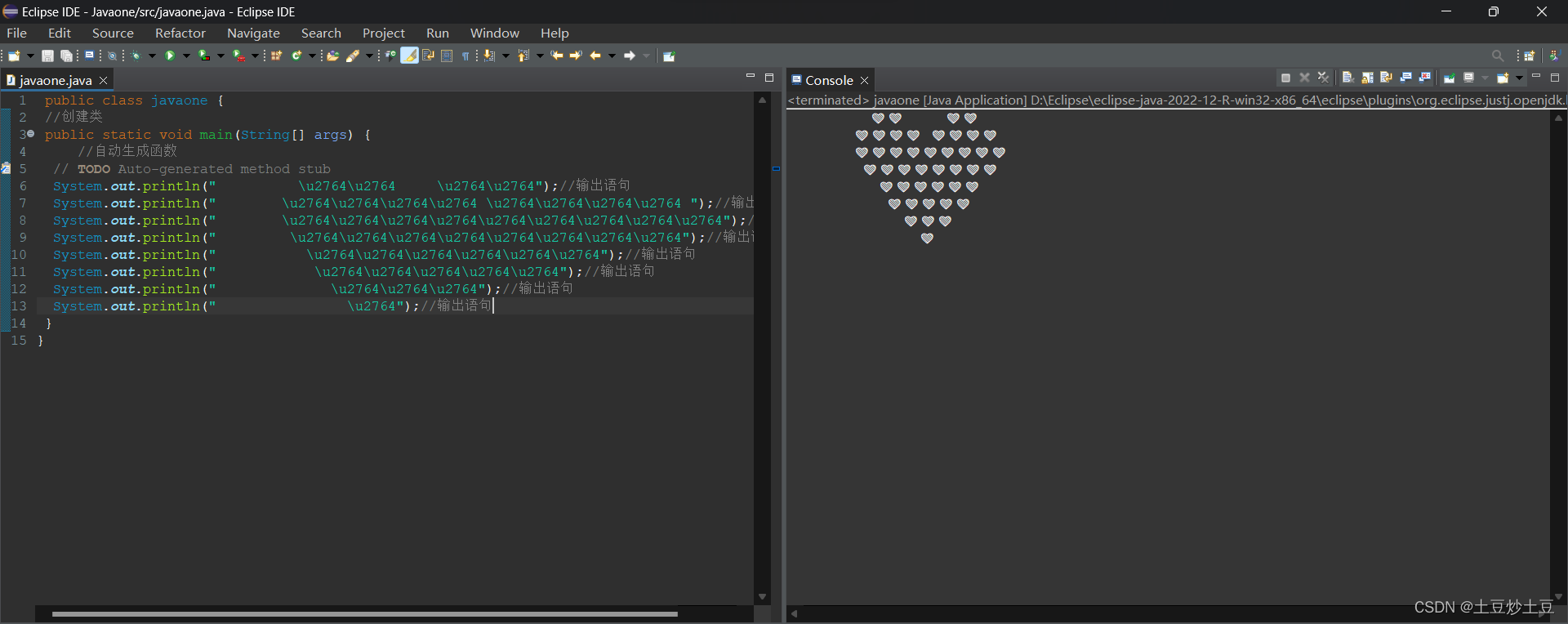Image resolution: width=1568 pixels, height=624 pixels.
Task: Open the Window menu
Action: pyautogui.click(x=495, y=33)
